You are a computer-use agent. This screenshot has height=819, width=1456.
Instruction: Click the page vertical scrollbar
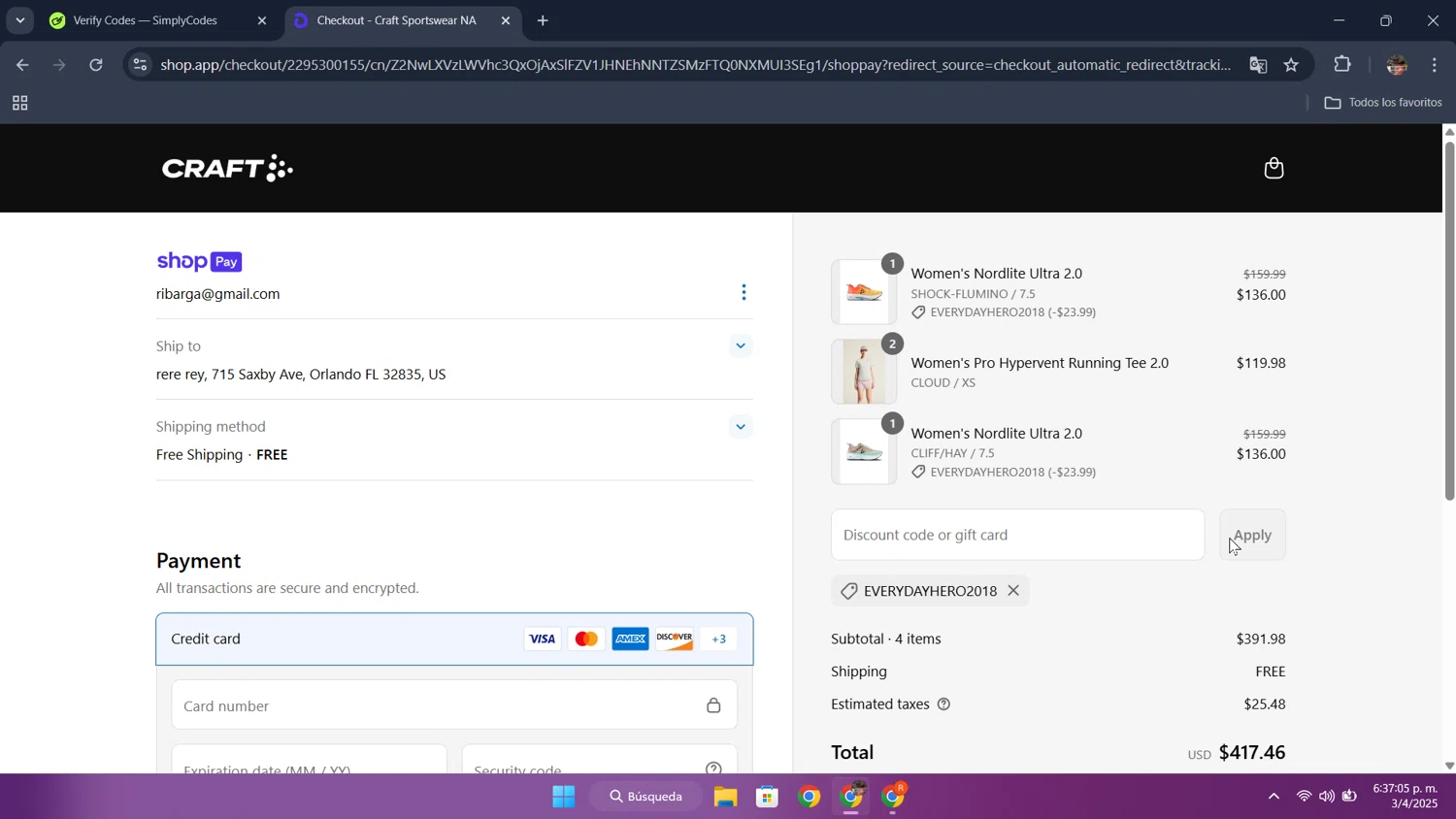point(1449,320)
